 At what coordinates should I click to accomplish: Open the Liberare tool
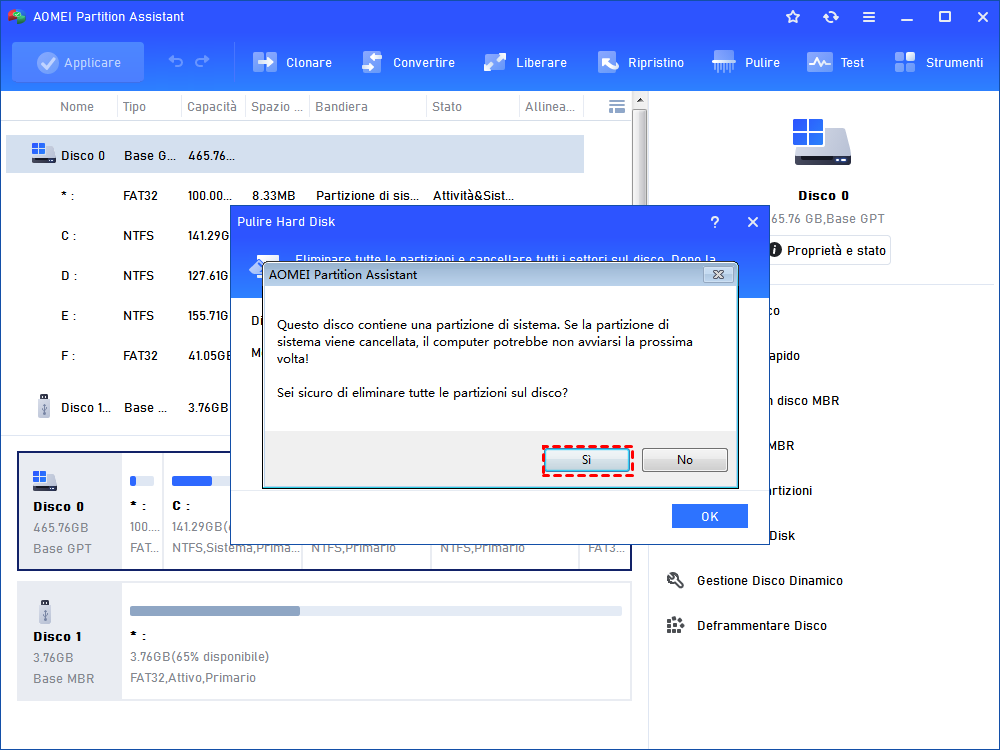pyautogui.click(x=525, y=62)
